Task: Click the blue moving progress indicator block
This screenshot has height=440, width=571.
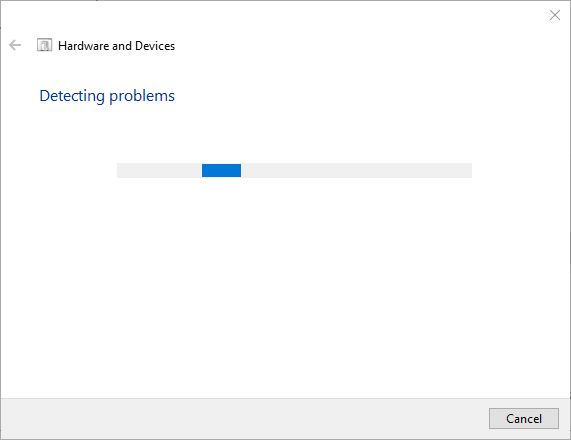Action: point(221,170)
